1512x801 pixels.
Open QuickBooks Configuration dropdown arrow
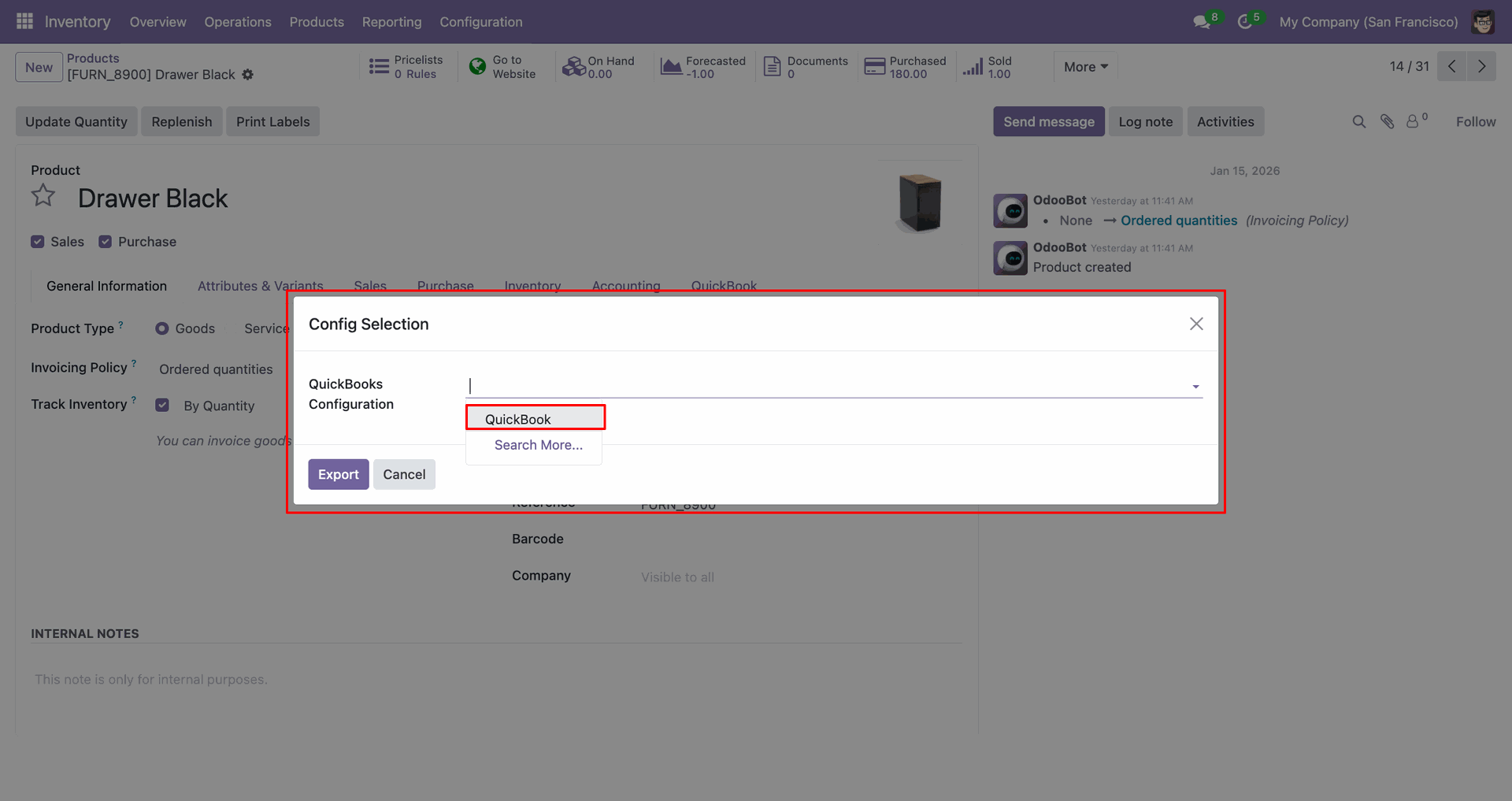pyautogui.click(x=1195, y=387)
